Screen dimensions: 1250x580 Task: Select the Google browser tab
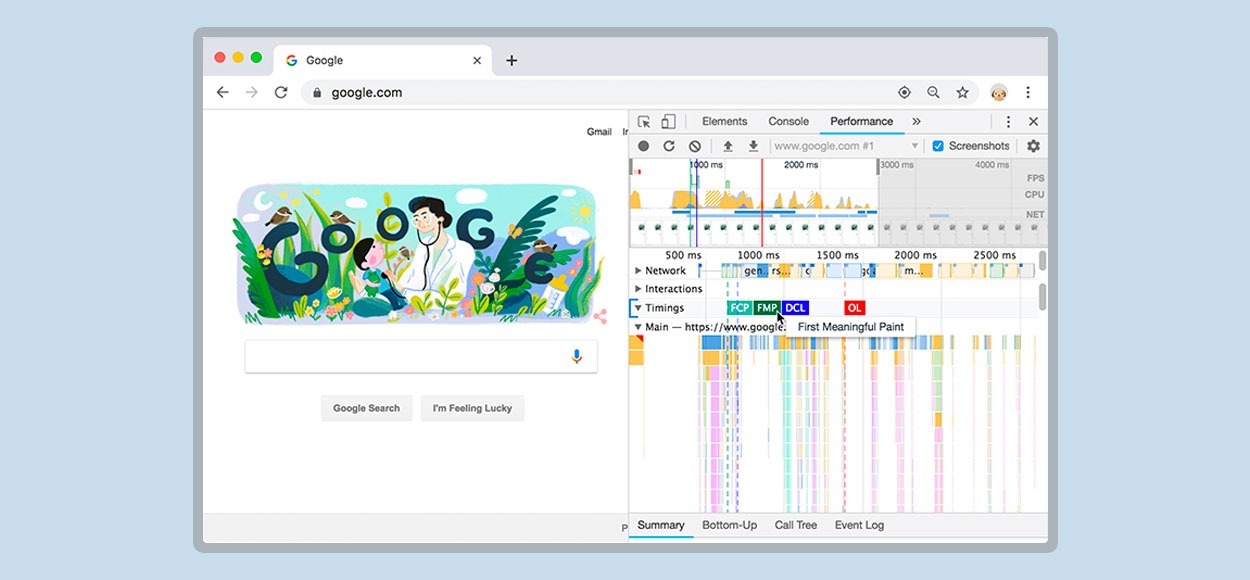point(382,60)
